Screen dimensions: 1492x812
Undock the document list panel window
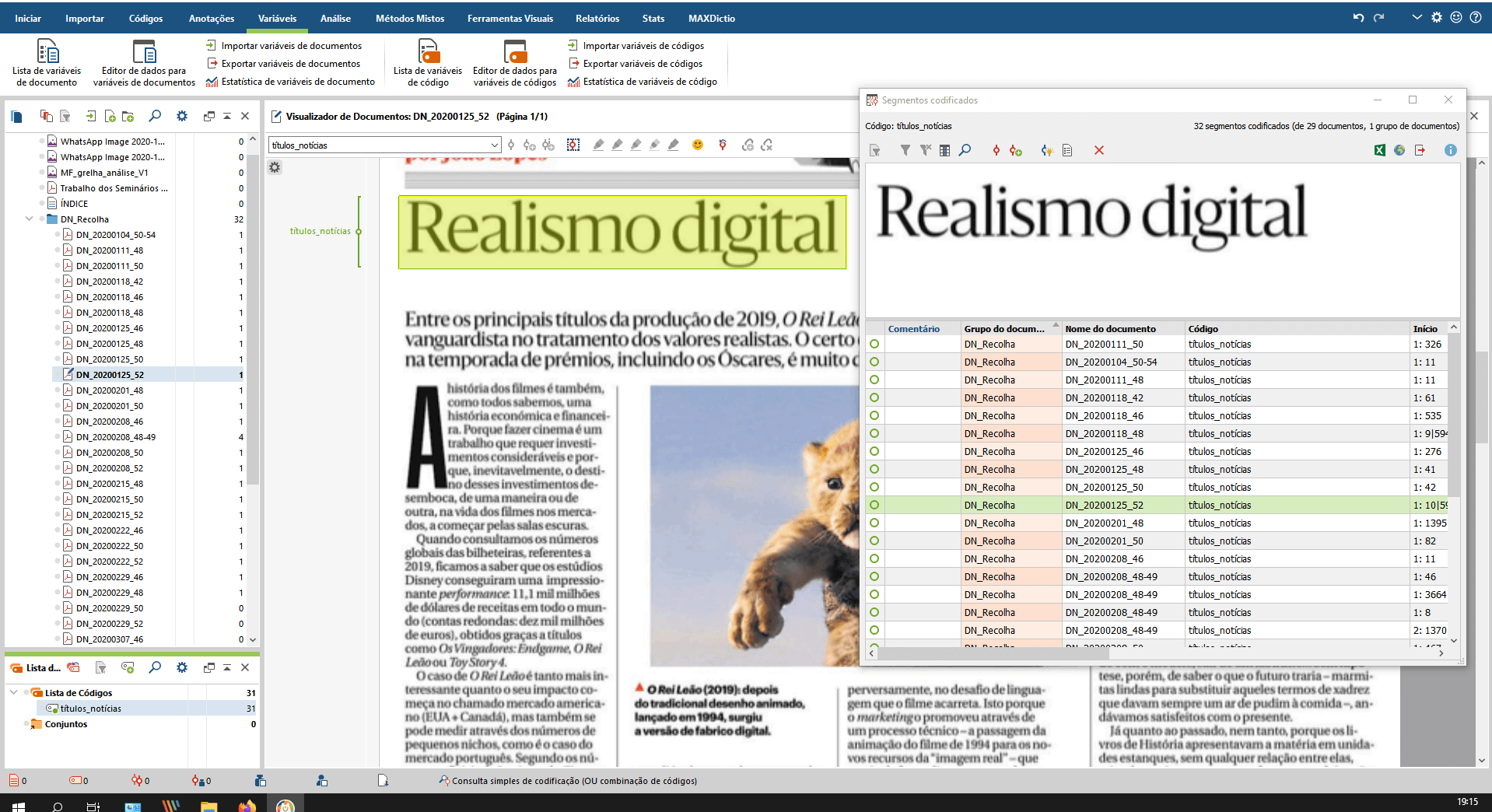click(208, 116)
